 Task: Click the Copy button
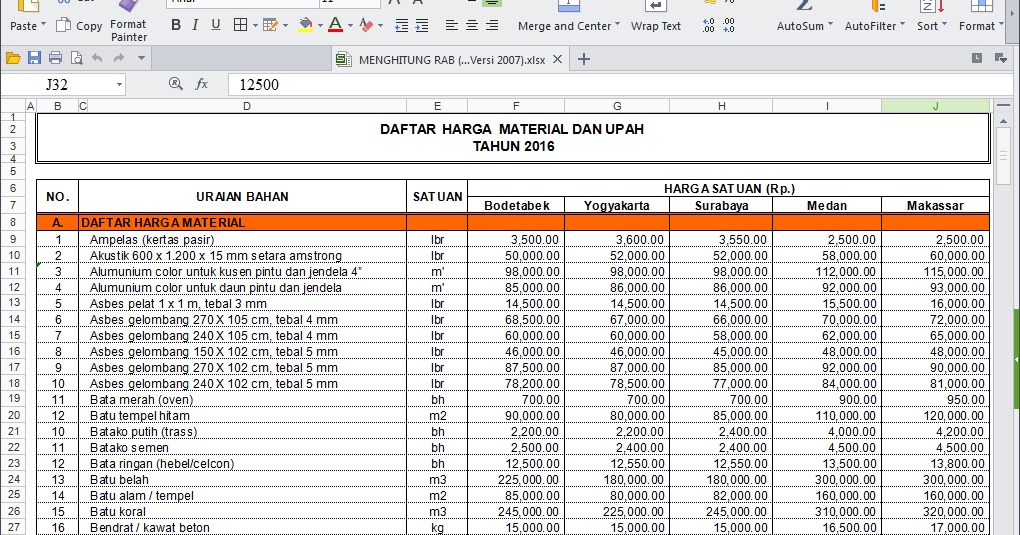click(79, 26)
